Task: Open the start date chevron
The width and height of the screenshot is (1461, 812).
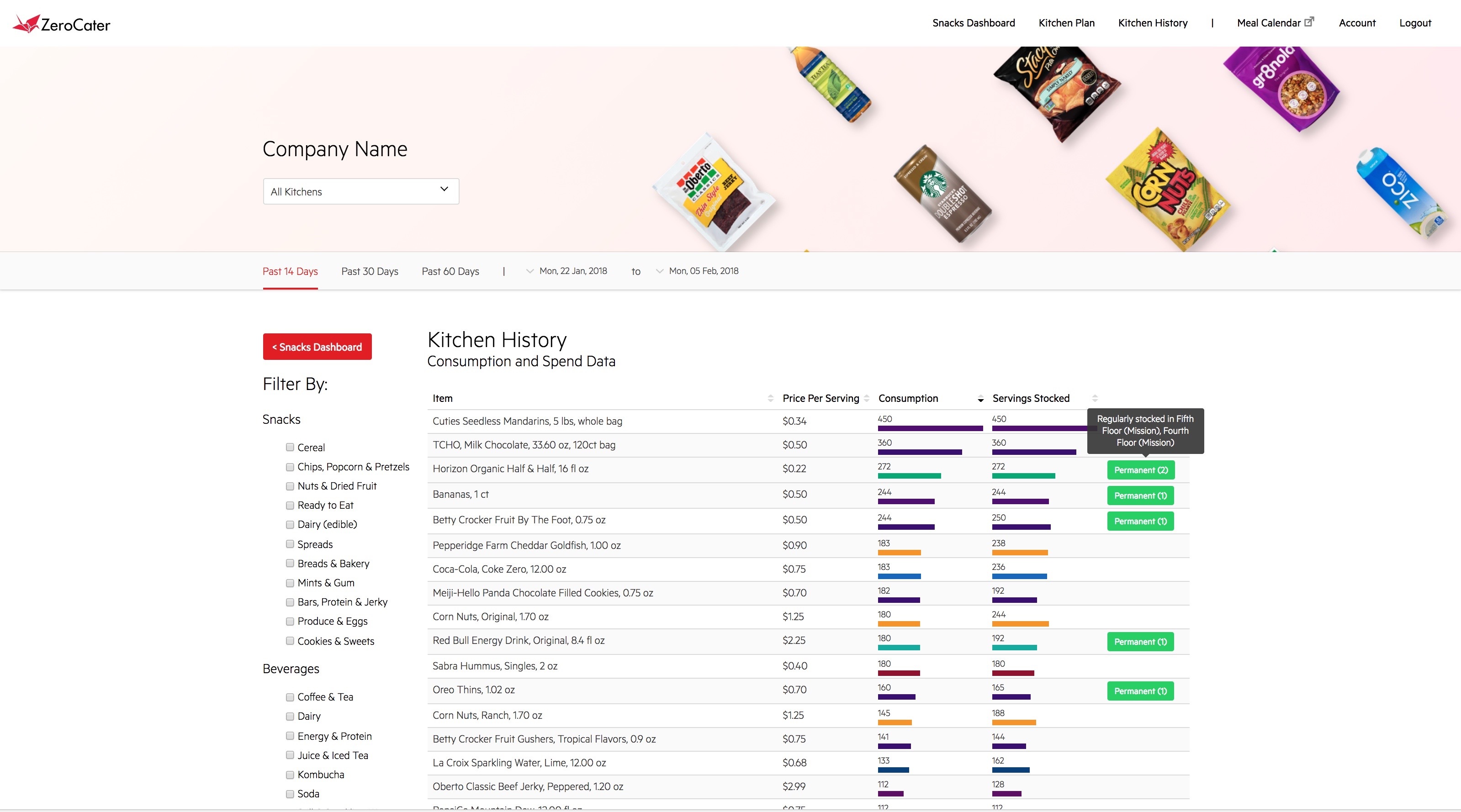Action: [x=530, y=271]
